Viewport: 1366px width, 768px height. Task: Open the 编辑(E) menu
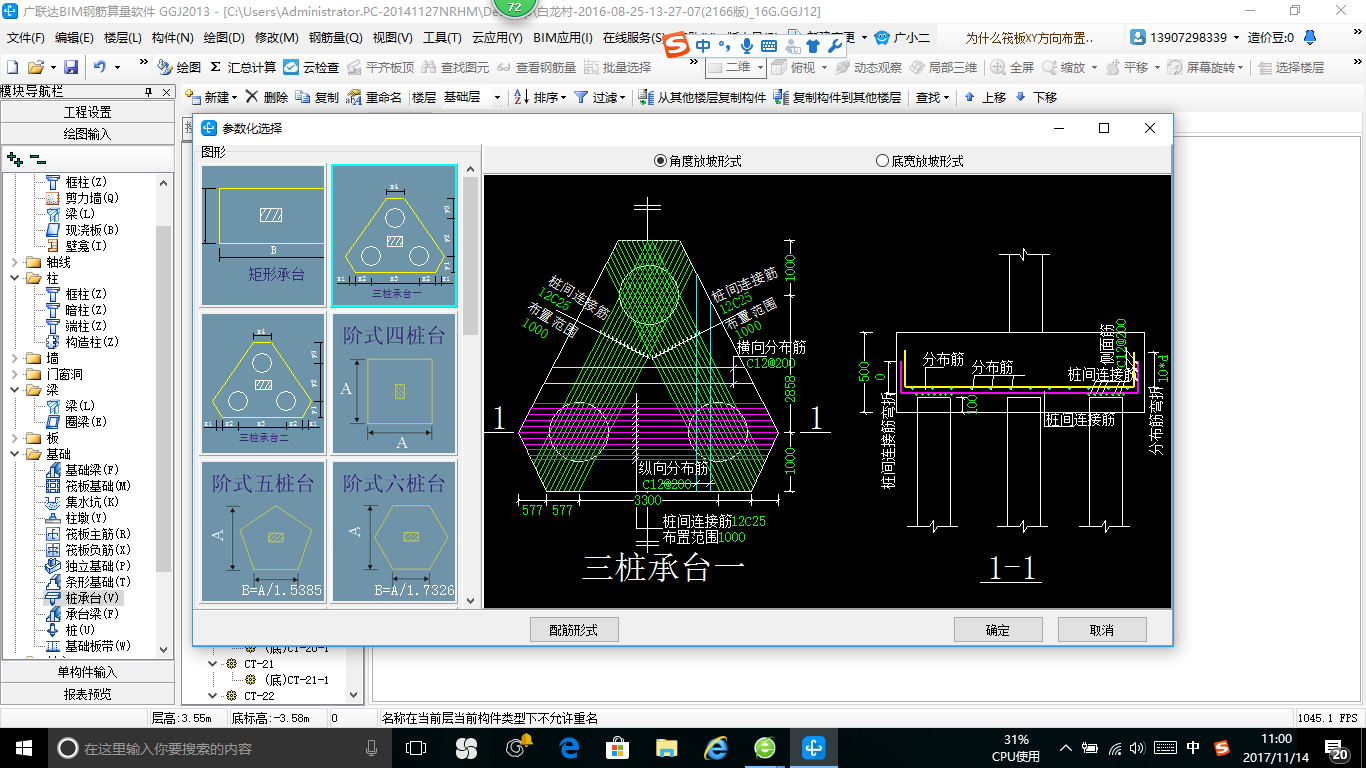click(x=74, y=38)
